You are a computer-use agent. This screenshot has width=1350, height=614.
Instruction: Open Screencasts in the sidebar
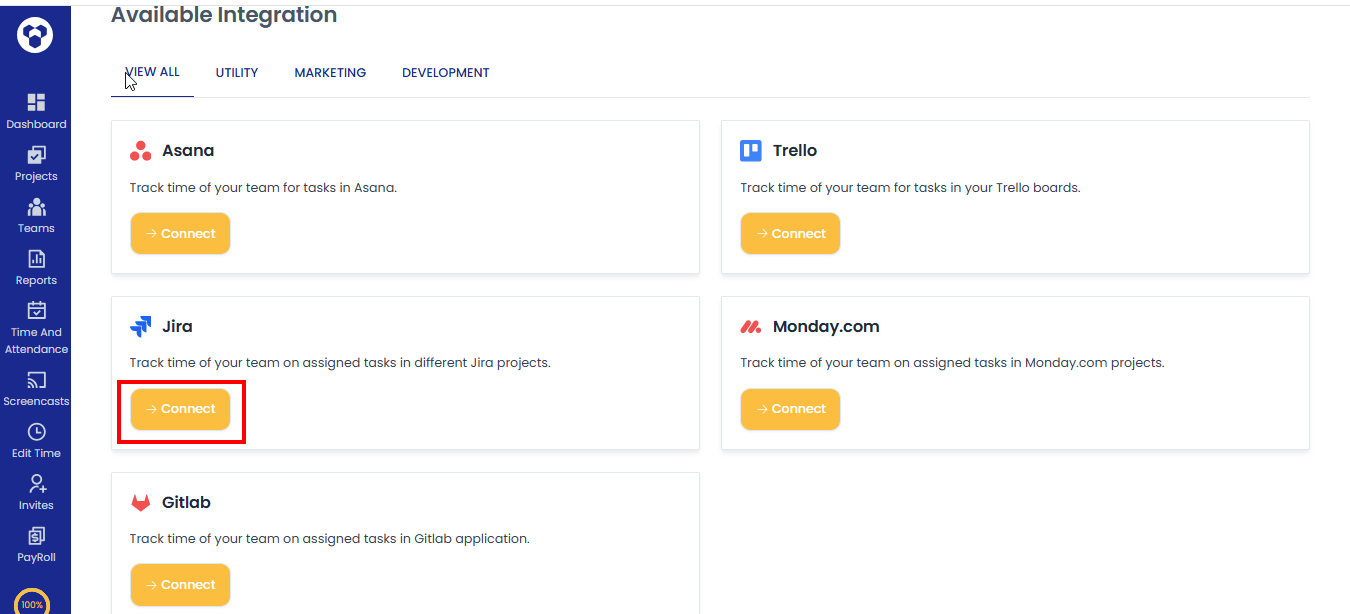coord(36,381)
